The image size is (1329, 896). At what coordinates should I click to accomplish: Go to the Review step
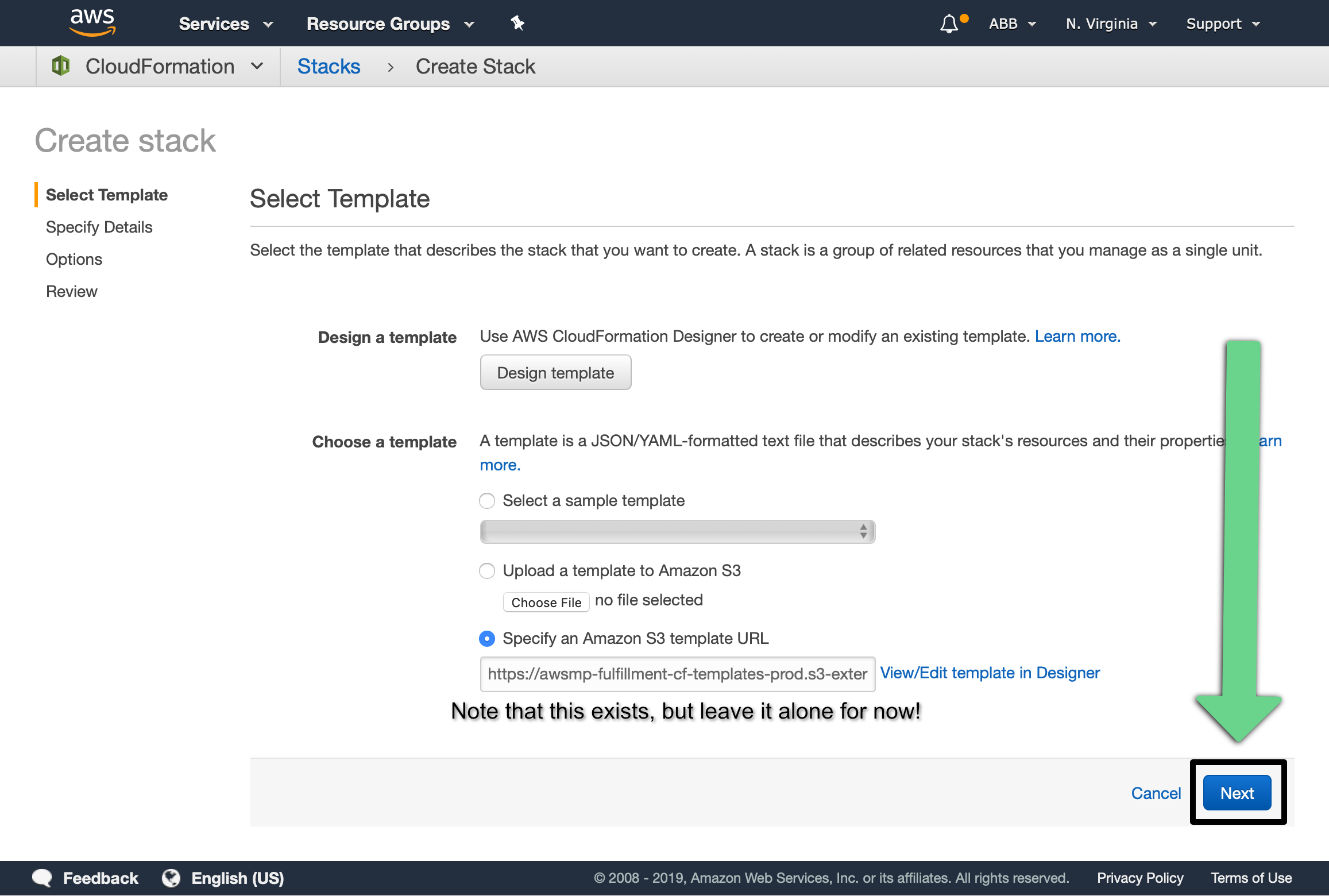coord(72,292)
